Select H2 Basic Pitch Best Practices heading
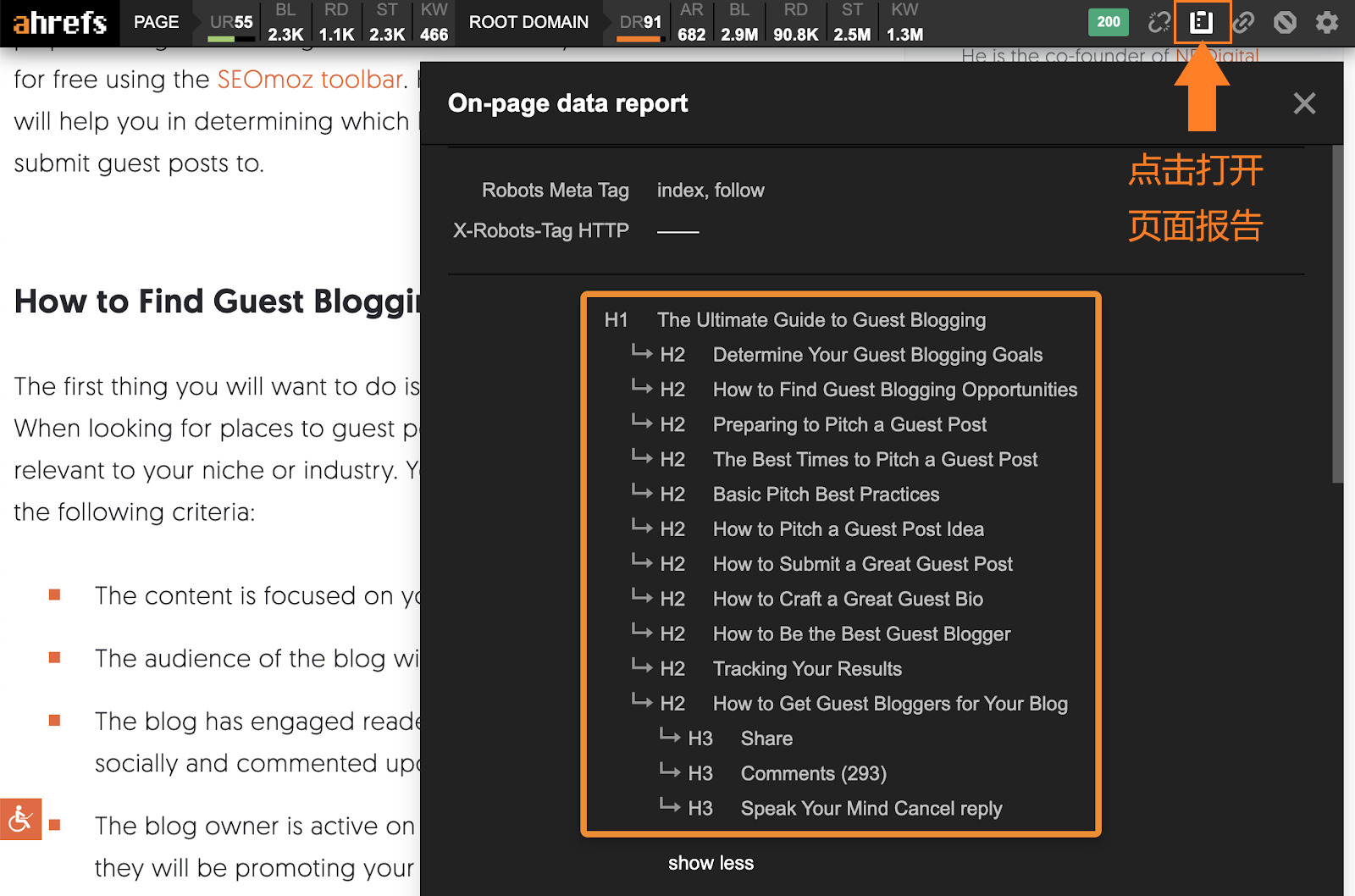Viewport: 1355px width, 896px height. pos(826,495)
